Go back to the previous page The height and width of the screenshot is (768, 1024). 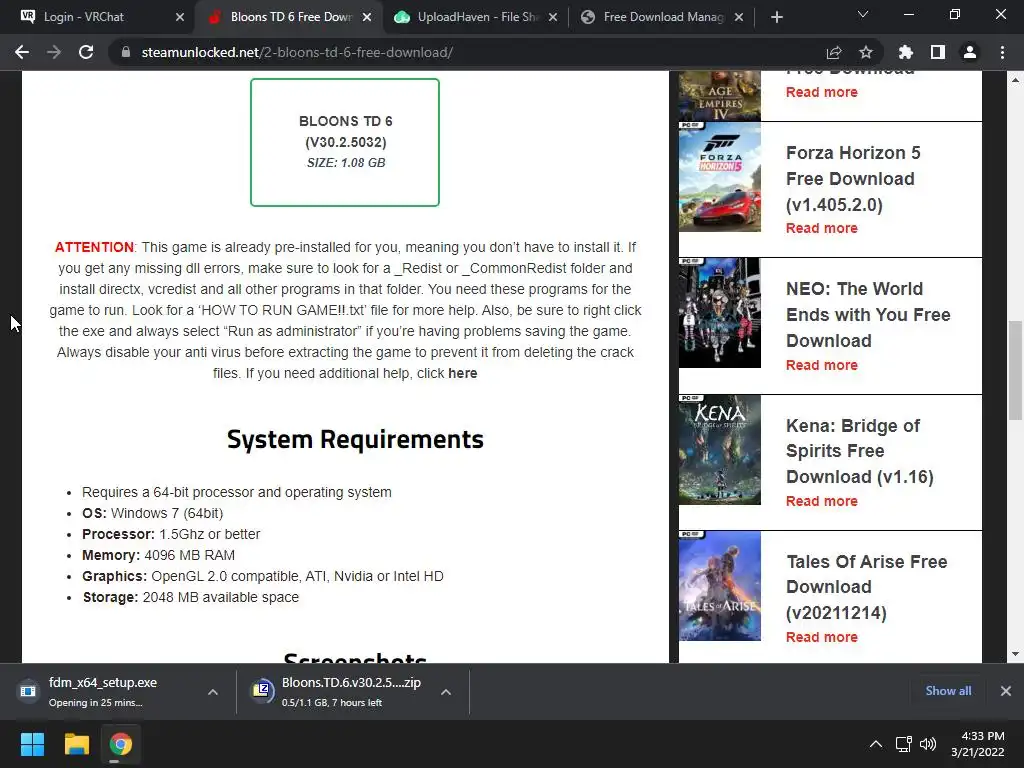coord(22,52)
